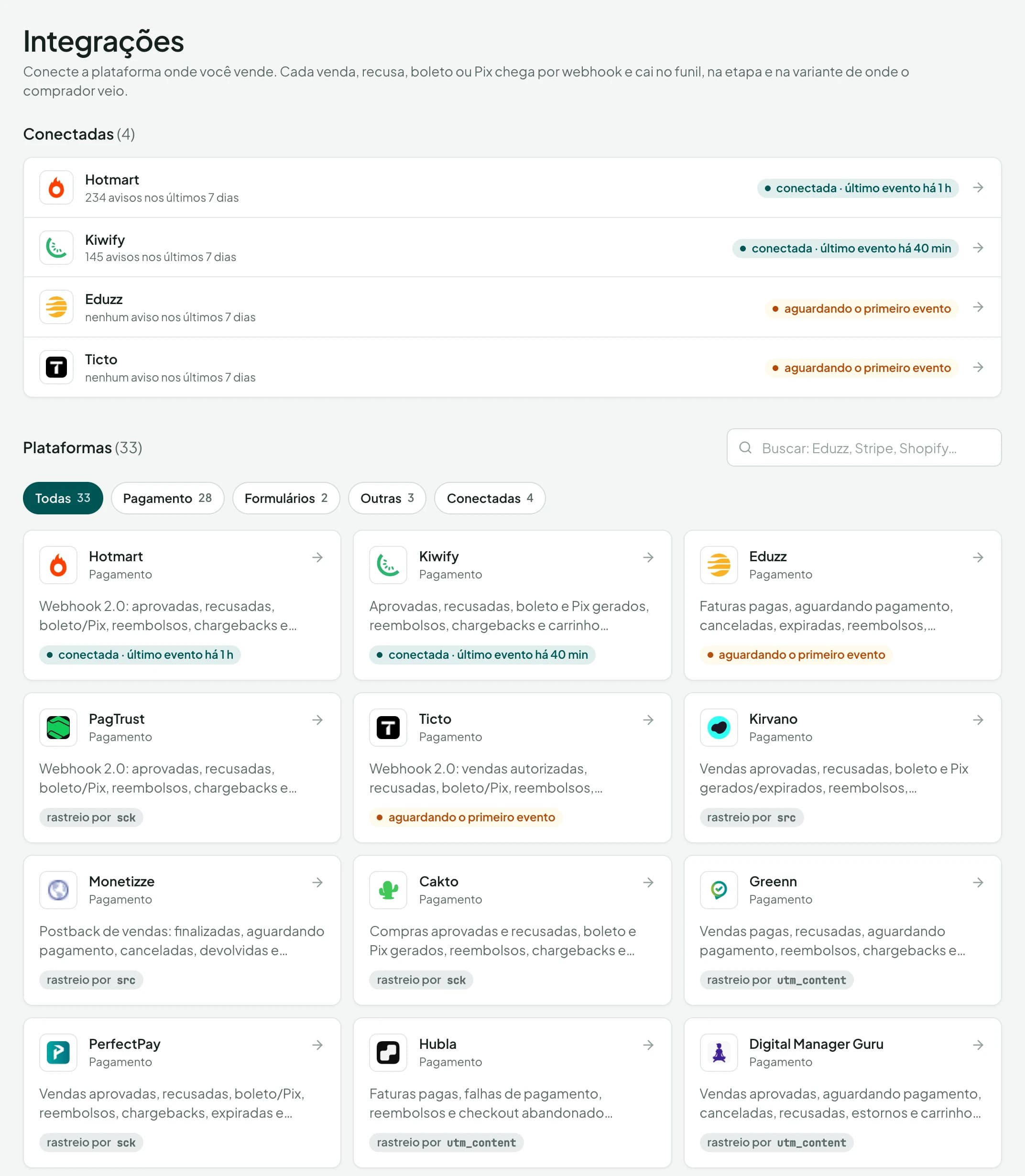The image size is (1025, 1176).
Task: Click Eduzz row 'aguardando o primeiro evento' badge
Action: [x=862, y=308]
